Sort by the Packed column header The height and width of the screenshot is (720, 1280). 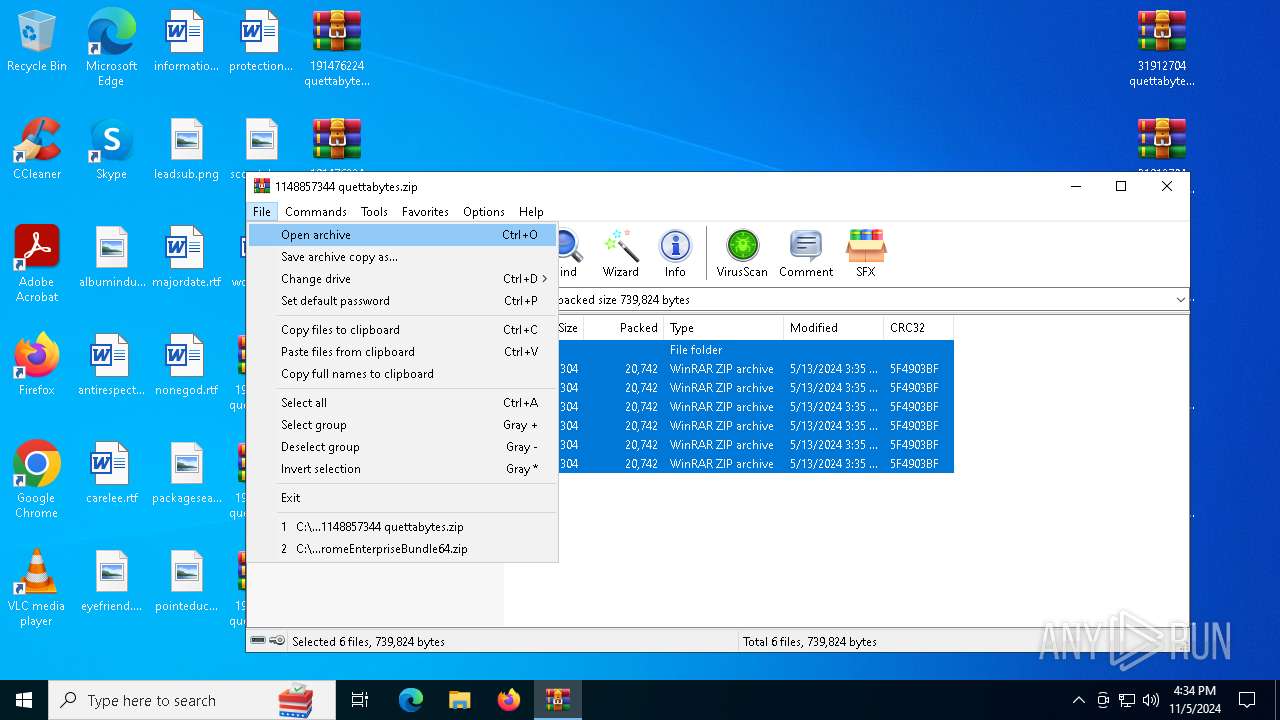click(x=624, y=328)
